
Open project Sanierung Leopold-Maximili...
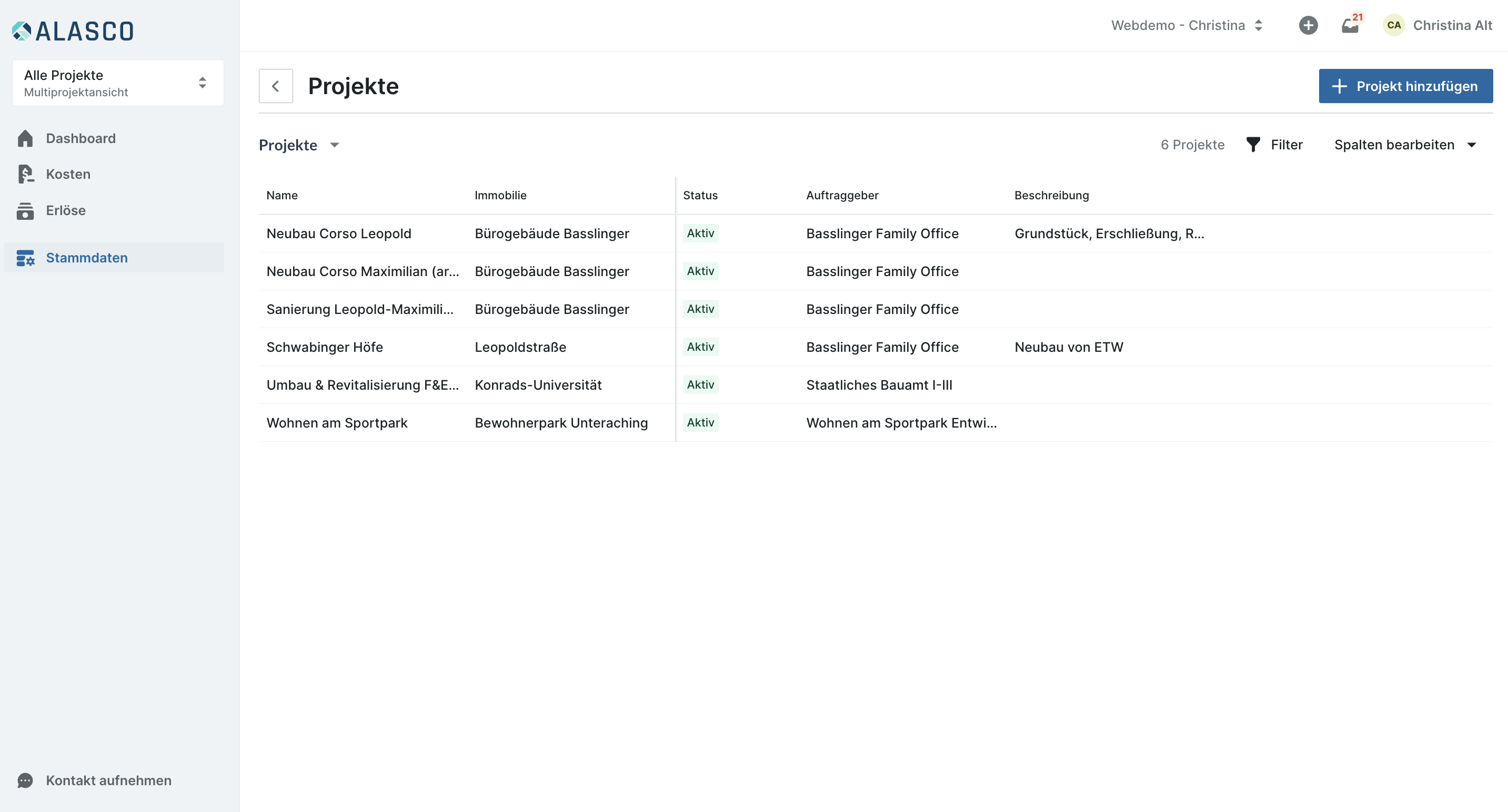pos(359,309)
